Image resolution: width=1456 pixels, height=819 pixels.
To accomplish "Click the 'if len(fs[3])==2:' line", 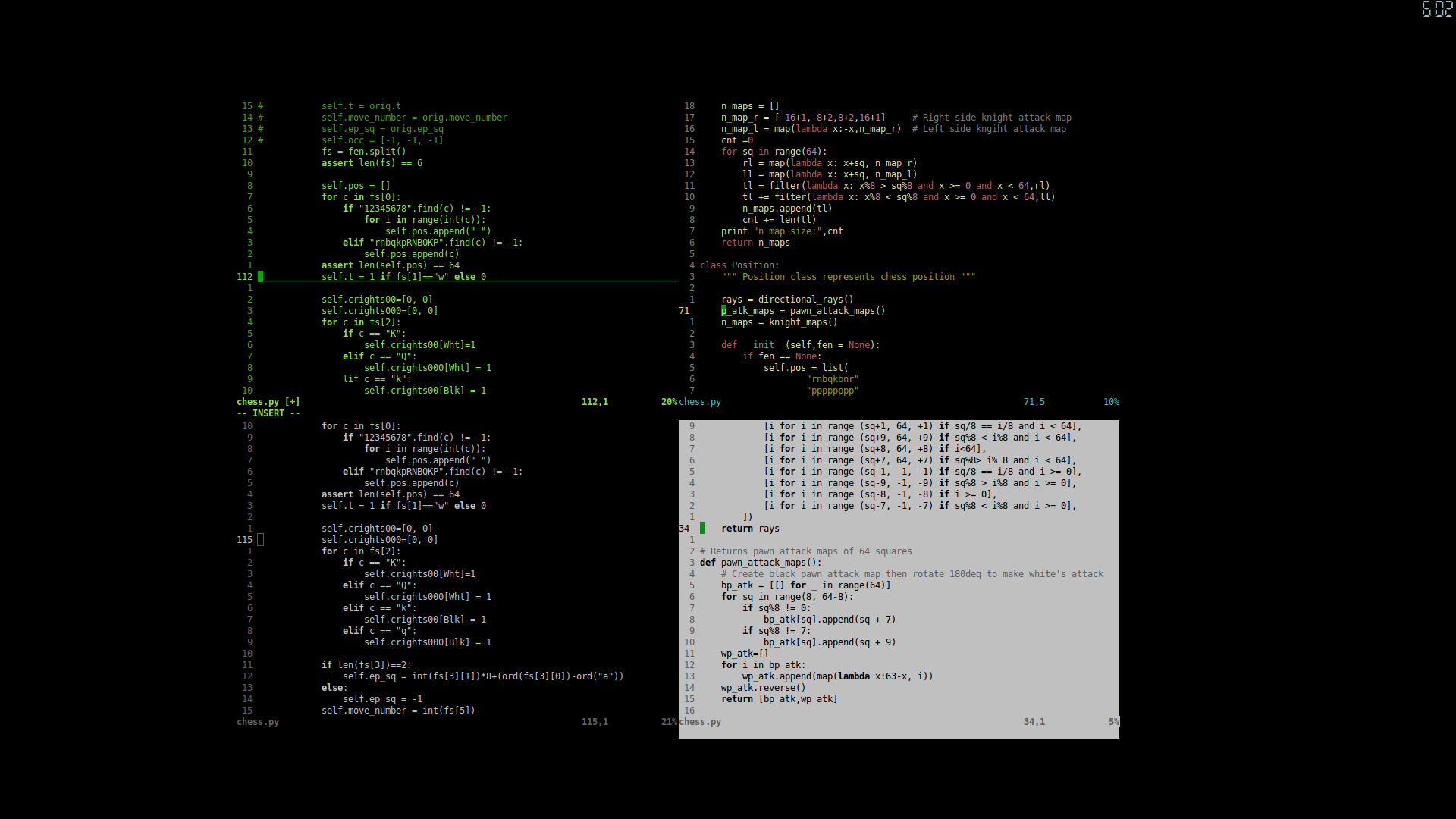I will pos(366,665).
